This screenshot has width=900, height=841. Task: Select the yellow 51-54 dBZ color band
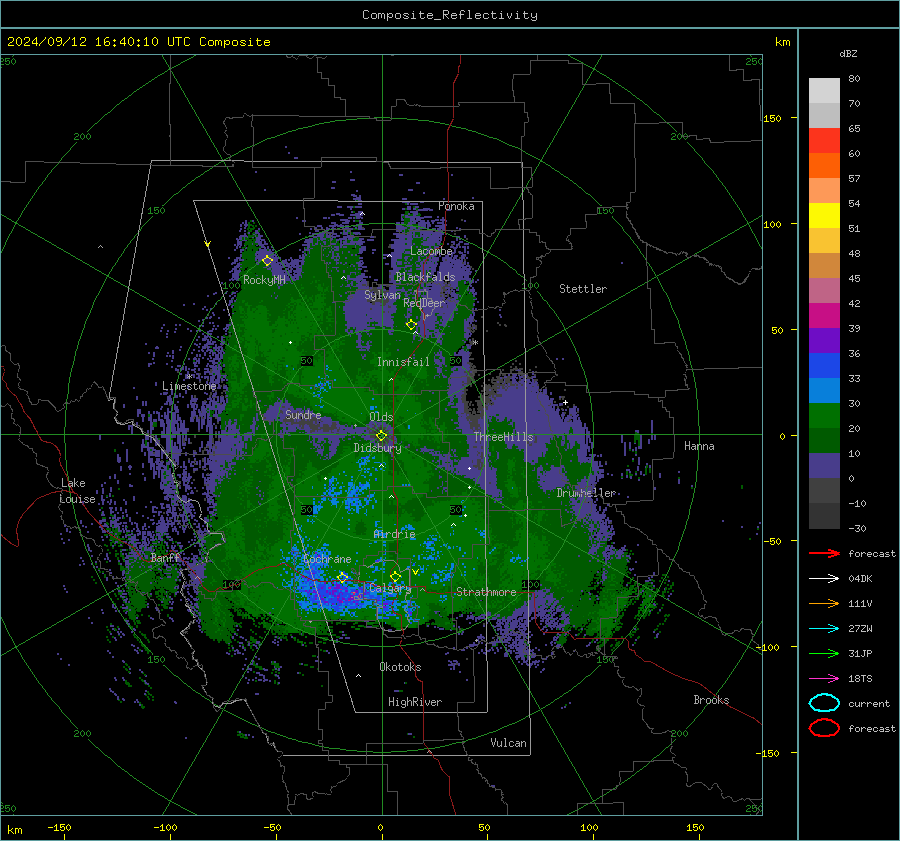pyautogui.click(x=824, y=216)
